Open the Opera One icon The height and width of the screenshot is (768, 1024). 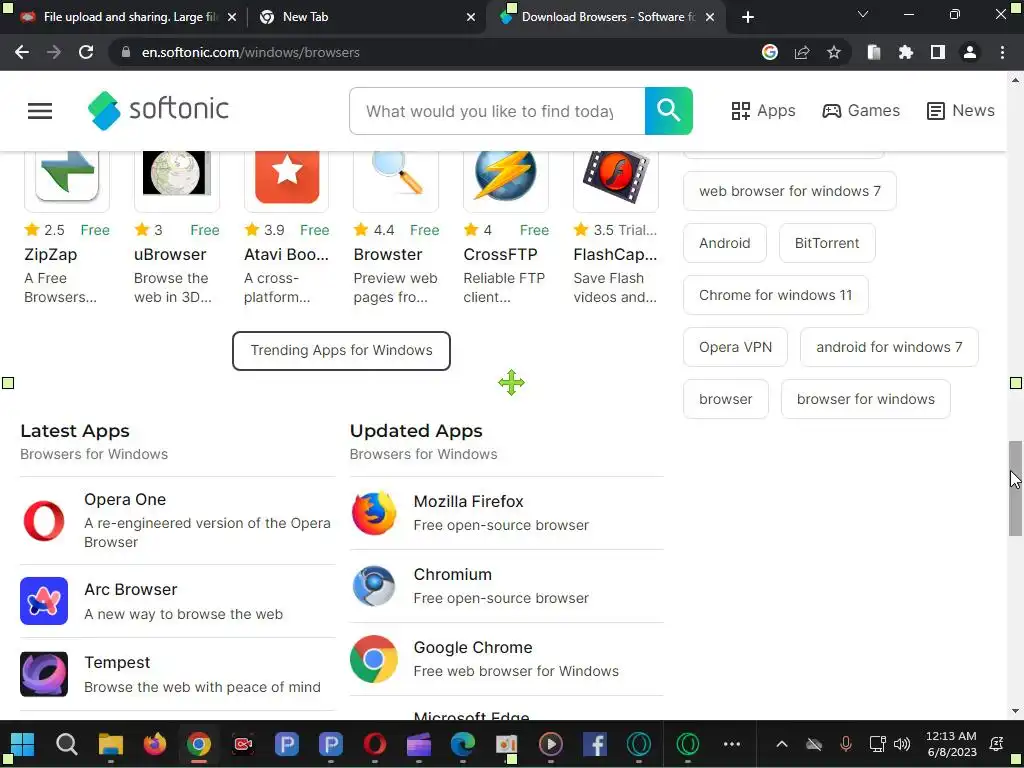click(x=44, y=520)
